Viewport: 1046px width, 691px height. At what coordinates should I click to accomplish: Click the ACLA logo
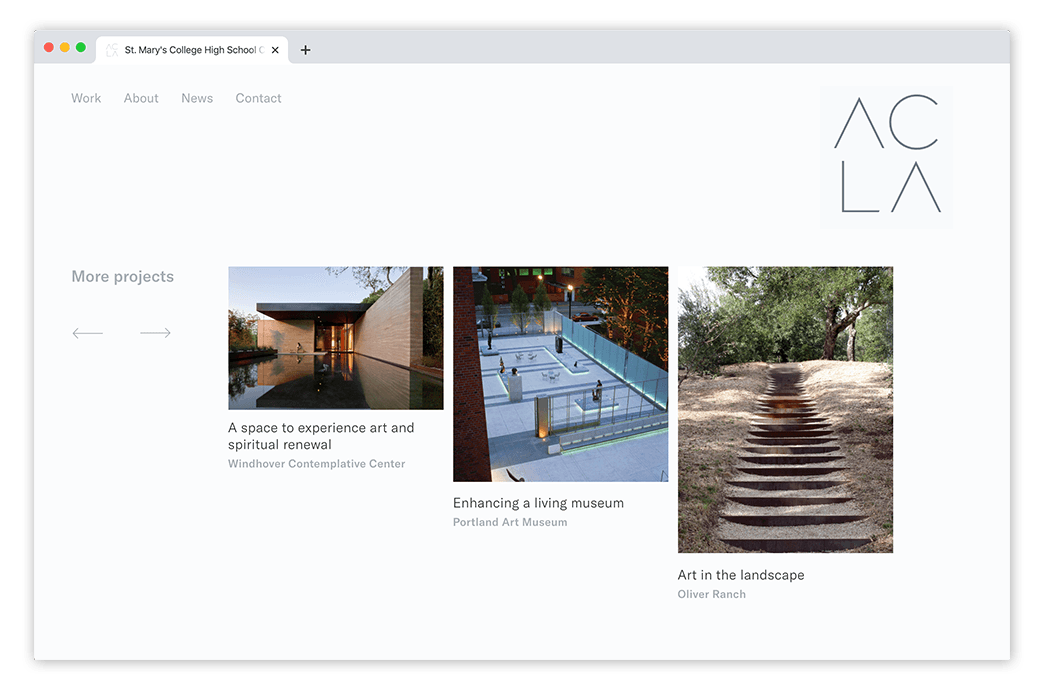(x=887, y=156)
